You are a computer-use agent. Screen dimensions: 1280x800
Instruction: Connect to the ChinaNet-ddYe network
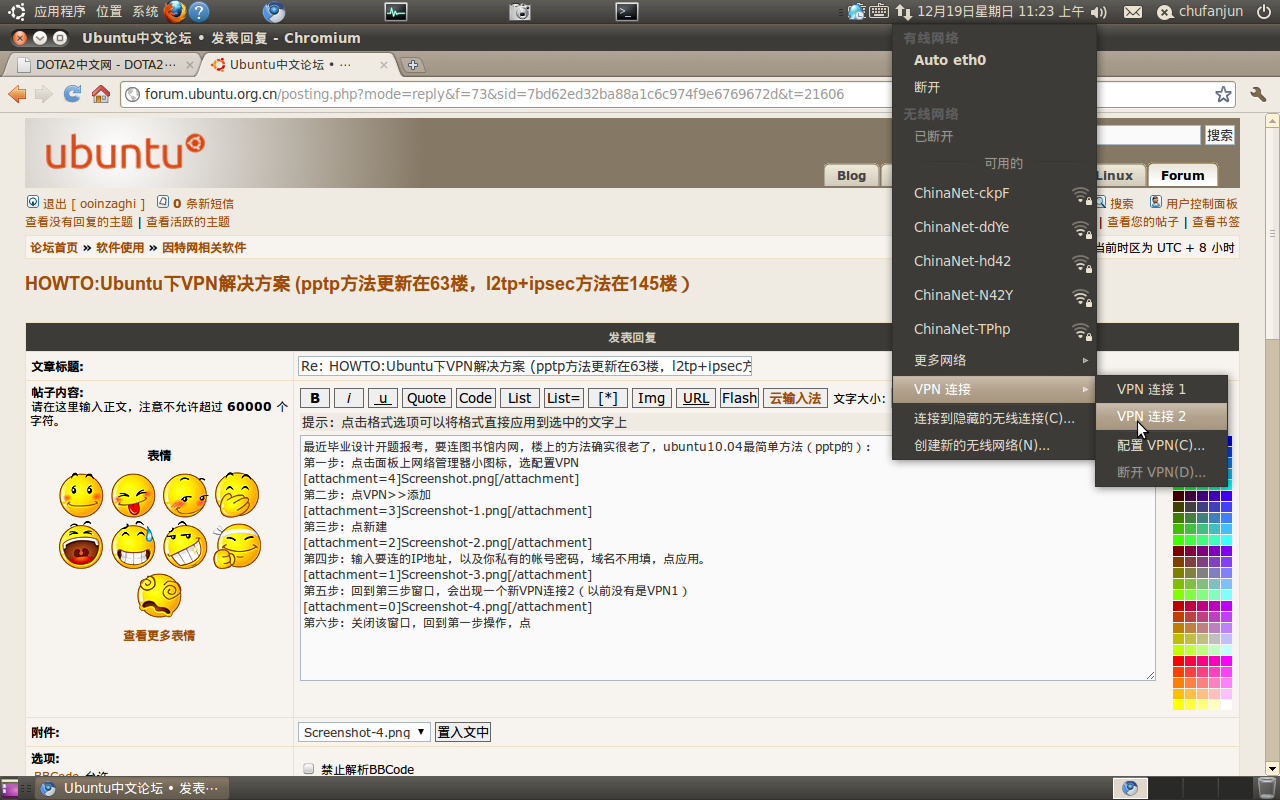click(995, 227)
